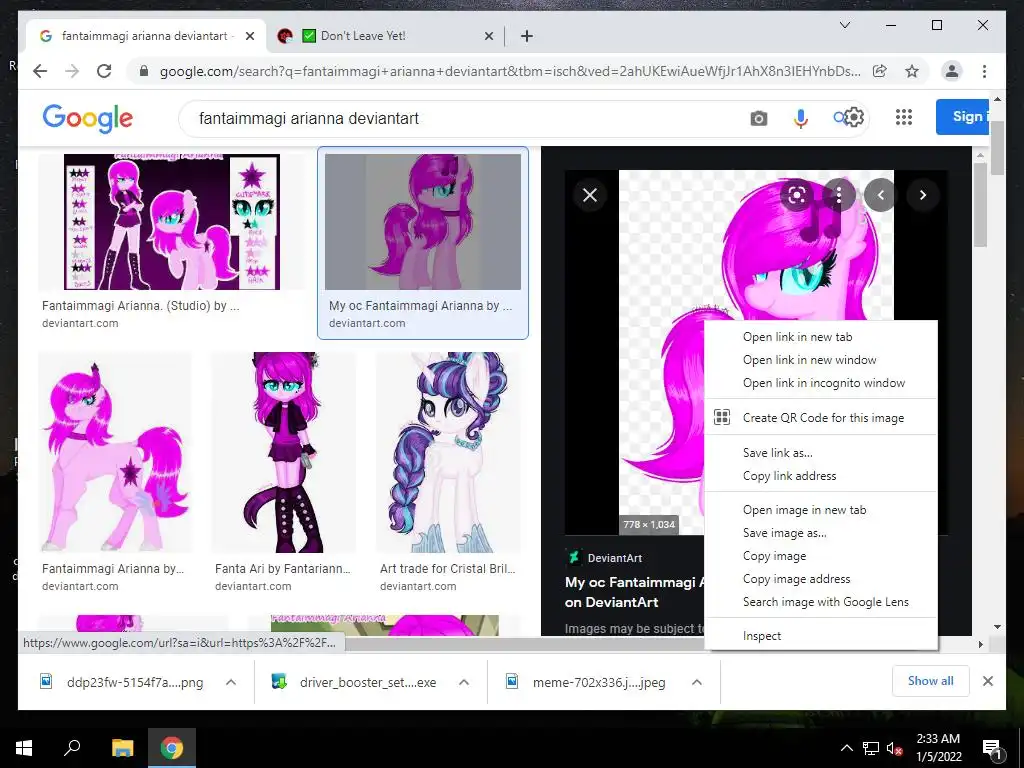1024x768 pixels.
Task: Reload the page with refresh icon
Action: (x=104, y=71)
